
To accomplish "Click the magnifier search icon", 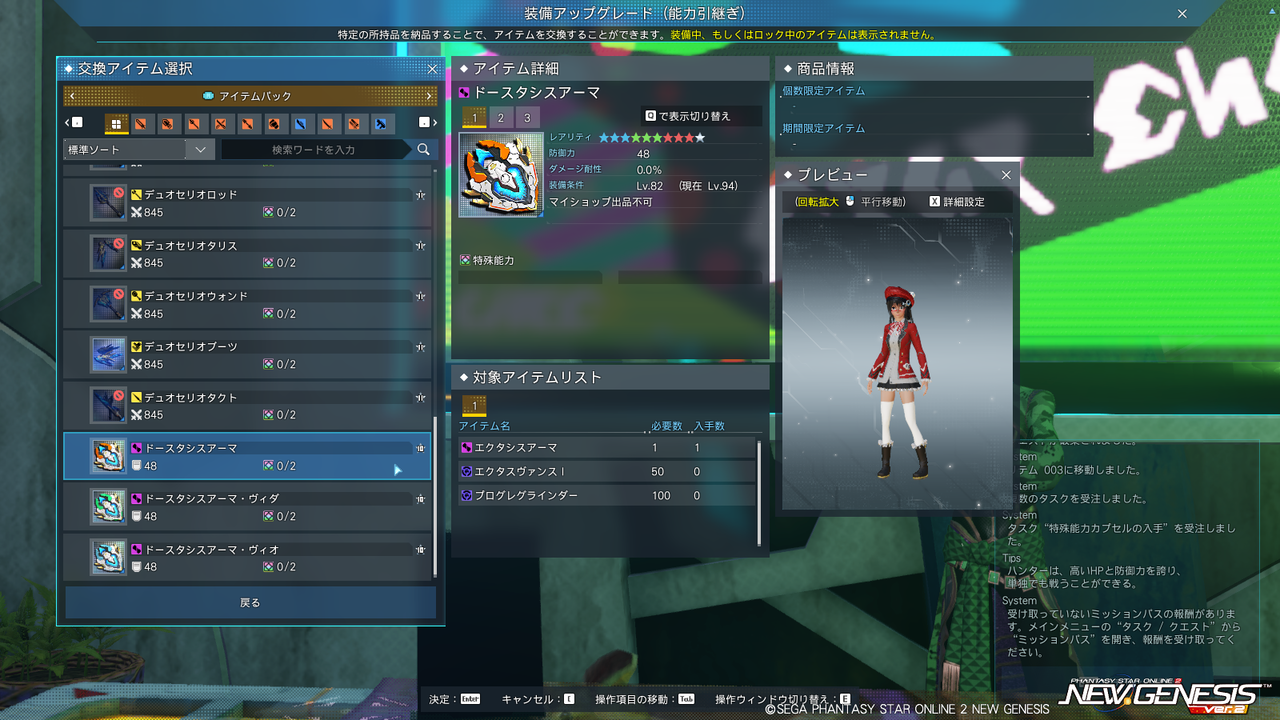I will pyautogui.click(x=424, y=149).
